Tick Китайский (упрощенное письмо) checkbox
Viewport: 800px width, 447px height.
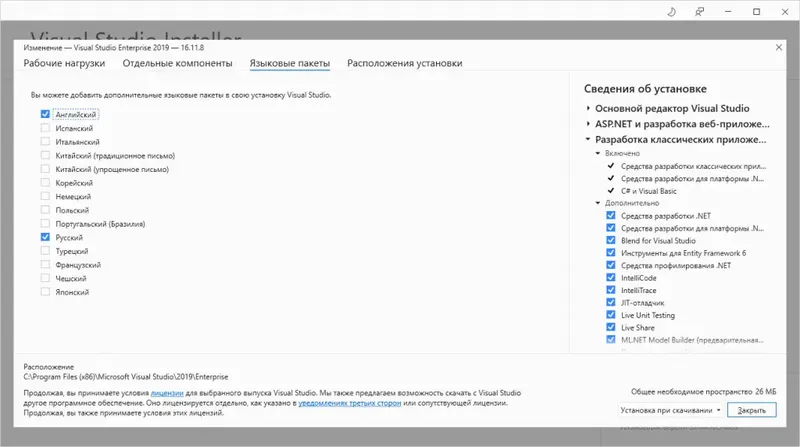45,169
